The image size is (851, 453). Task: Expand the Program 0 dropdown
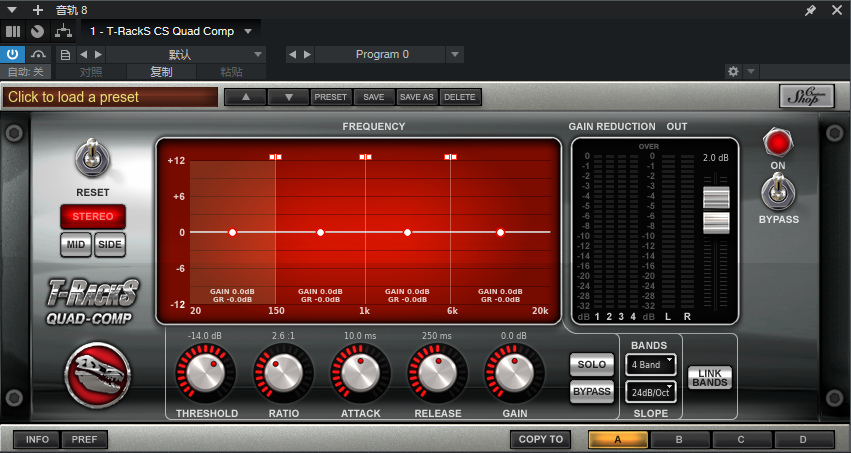455,54
